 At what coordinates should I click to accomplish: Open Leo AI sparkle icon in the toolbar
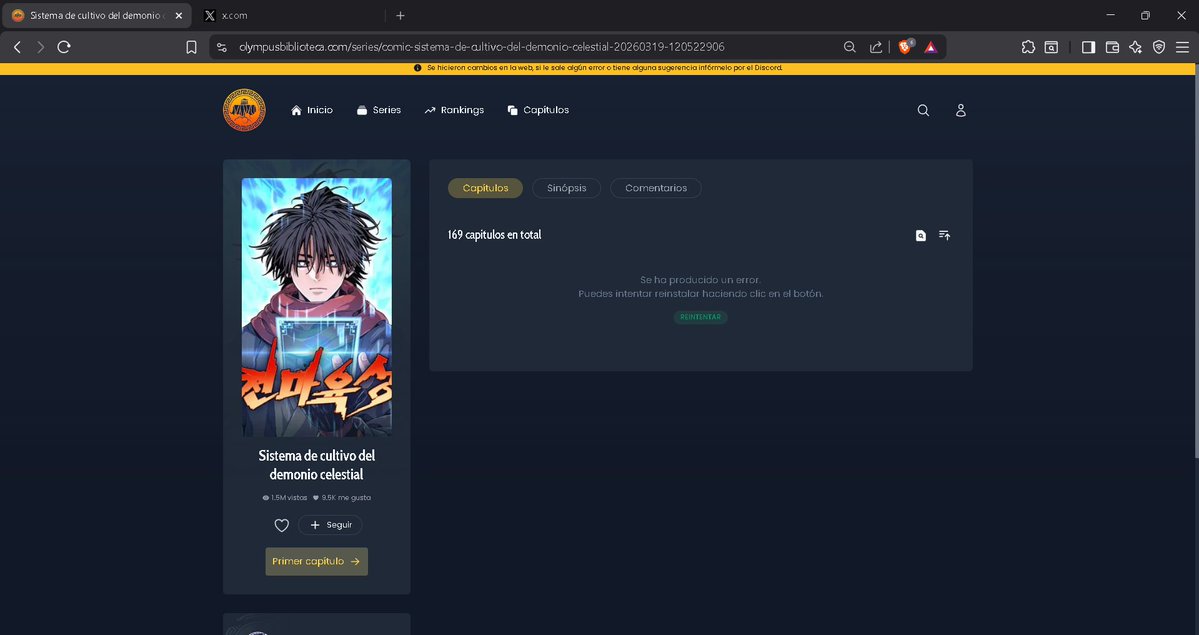[1136, 47]
